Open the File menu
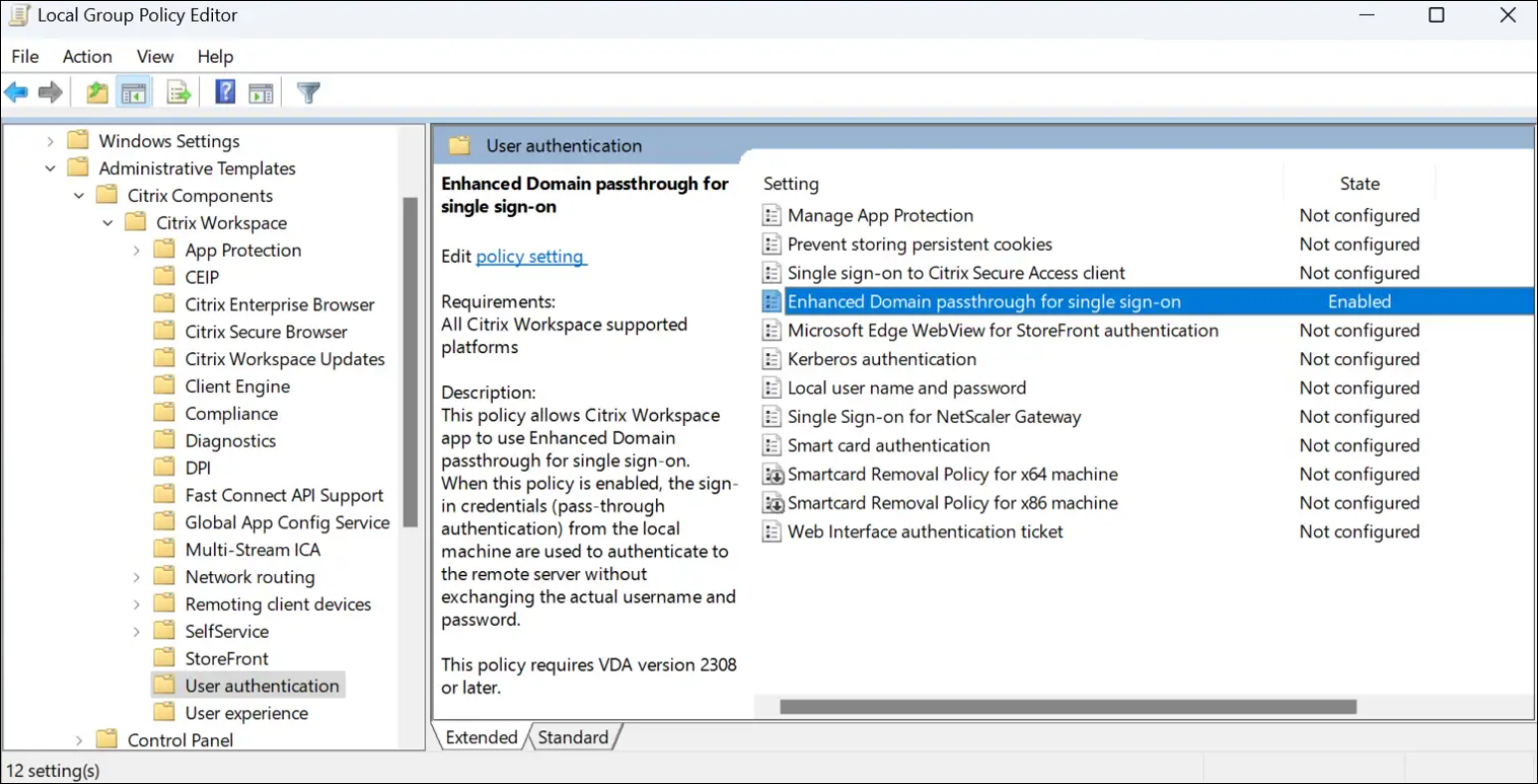Viewport: 1538px width, 784px height. [x=25, y=57]
